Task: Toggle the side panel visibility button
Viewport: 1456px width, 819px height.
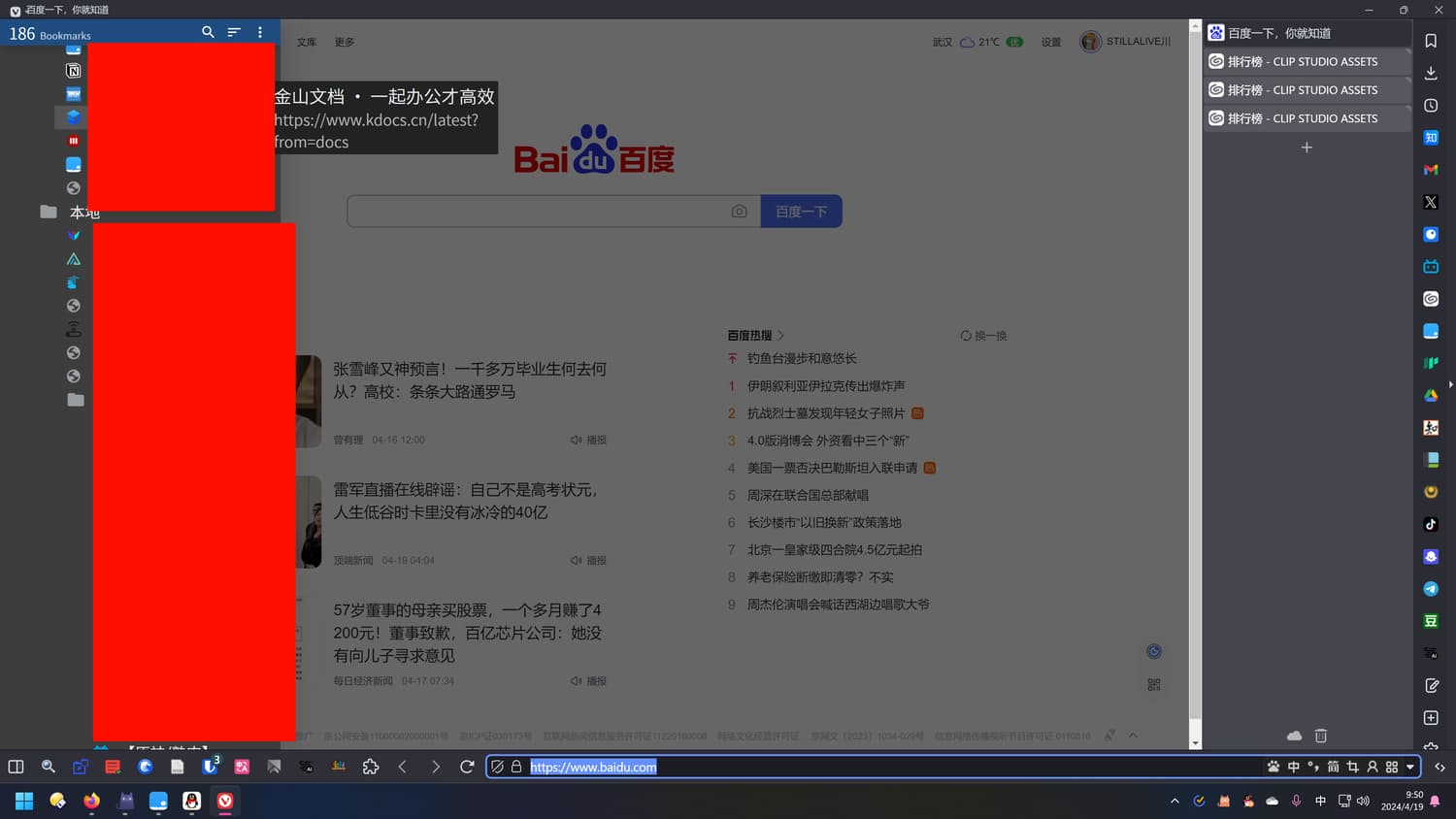Action: 16,767
